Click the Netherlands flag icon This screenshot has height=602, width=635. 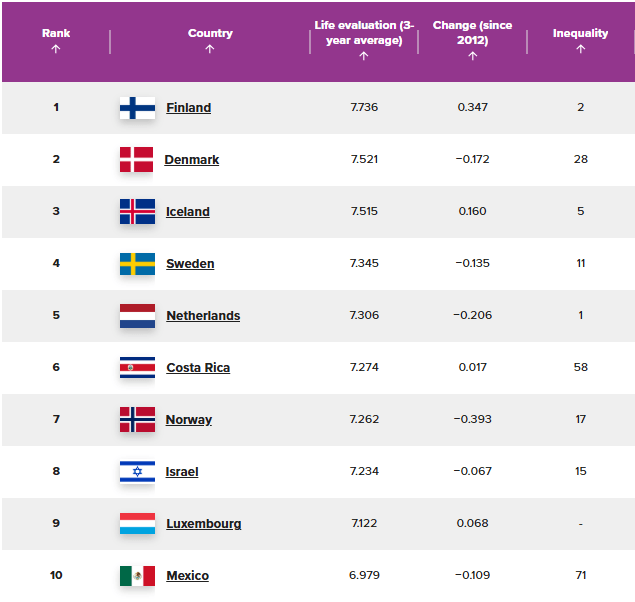pos(137,316)
